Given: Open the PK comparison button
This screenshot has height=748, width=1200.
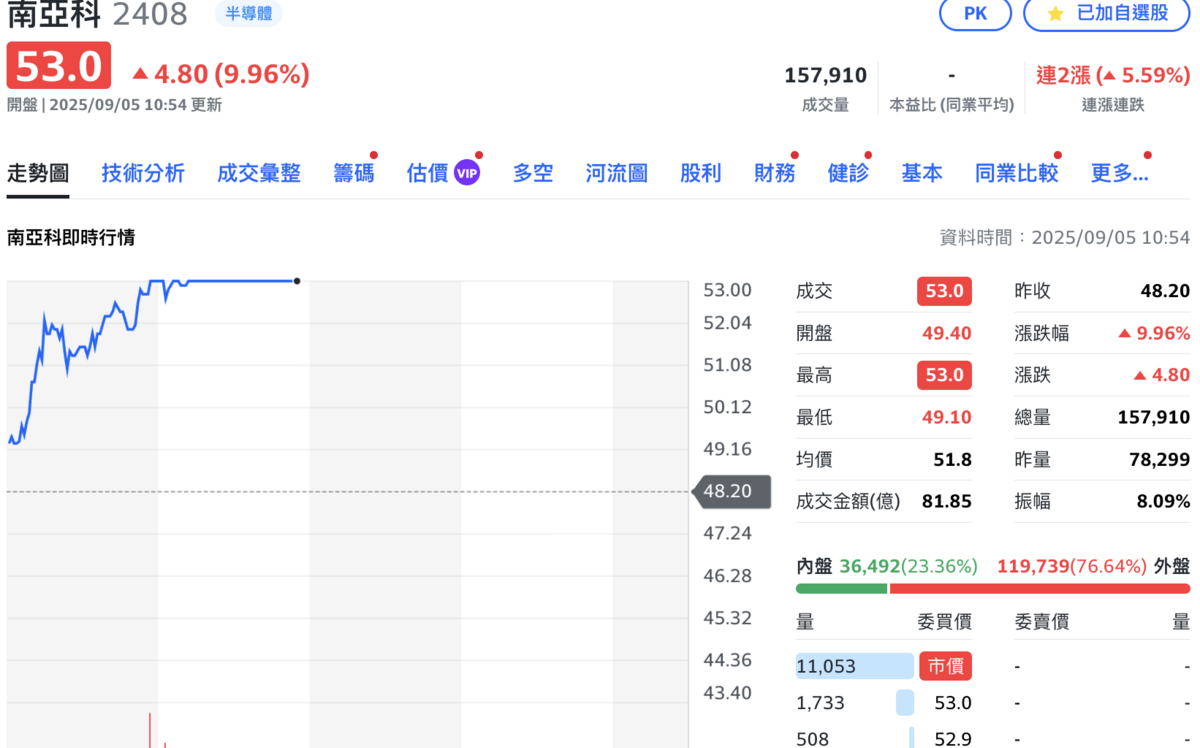Looking at the screenshot, I should tap(975, 15).
